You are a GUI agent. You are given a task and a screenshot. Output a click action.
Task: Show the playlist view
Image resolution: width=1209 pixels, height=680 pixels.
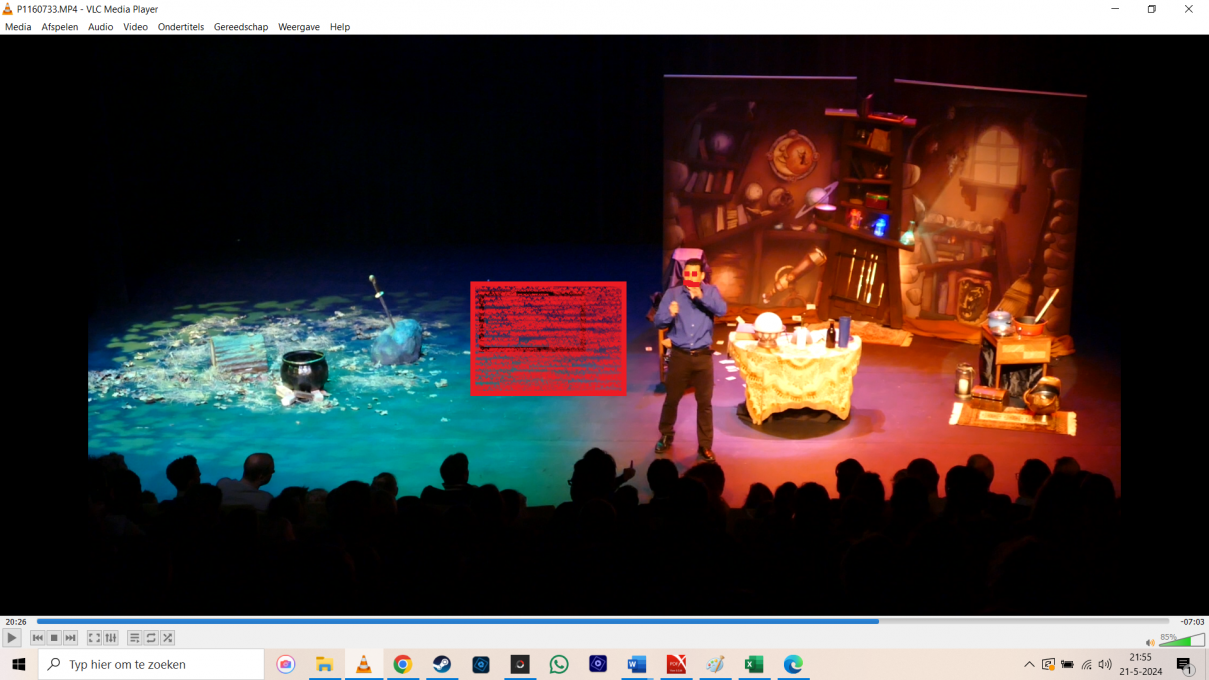(x=134, y=638)
